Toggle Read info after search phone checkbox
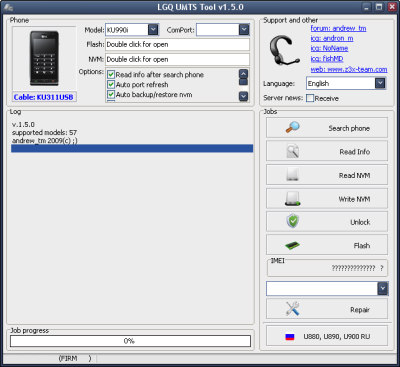This screenshot has width=400, height=367. click(x=111, y=75)
